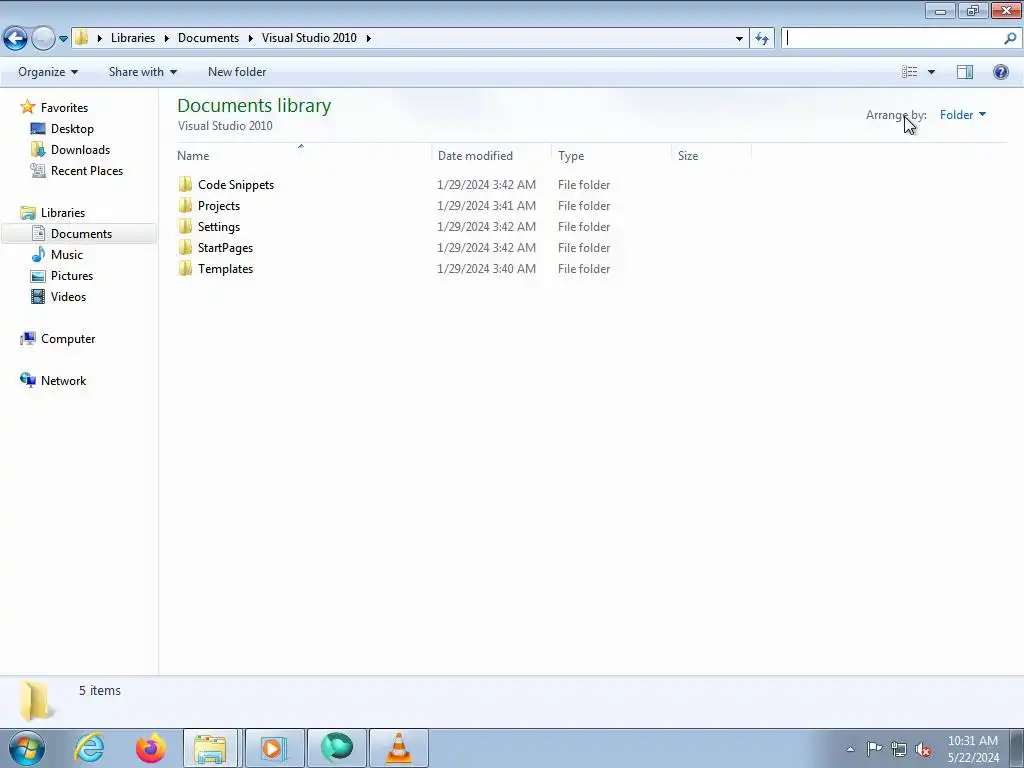Click the search magnifier icon
The width and height of the screenshot is (1024, 768).
(1010, 39)
